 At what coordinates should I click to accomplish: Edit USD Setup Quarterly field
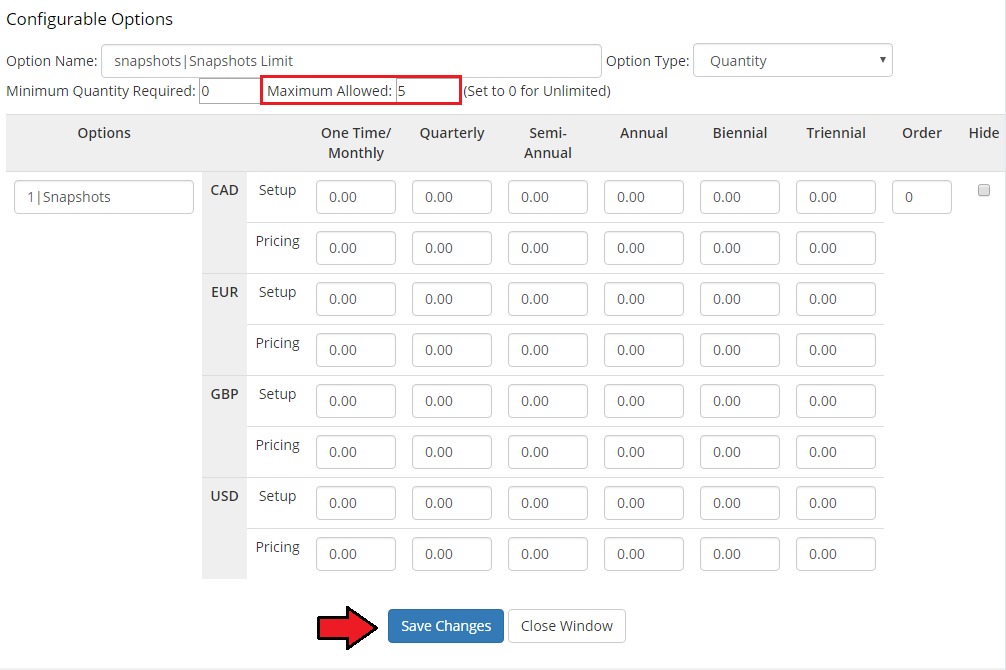[452, 503]
